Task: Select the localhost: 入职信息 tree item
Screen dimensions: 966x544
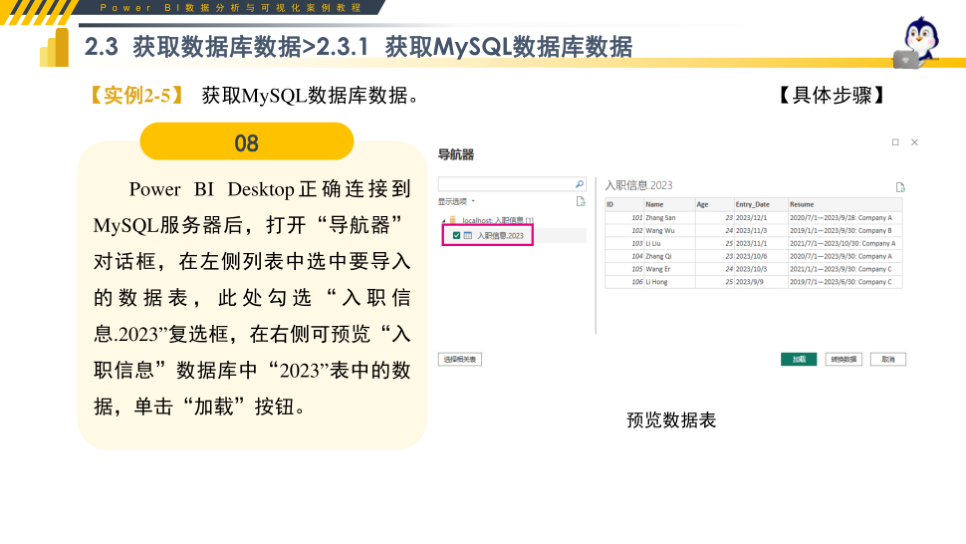Action: [x=498, y=221]
